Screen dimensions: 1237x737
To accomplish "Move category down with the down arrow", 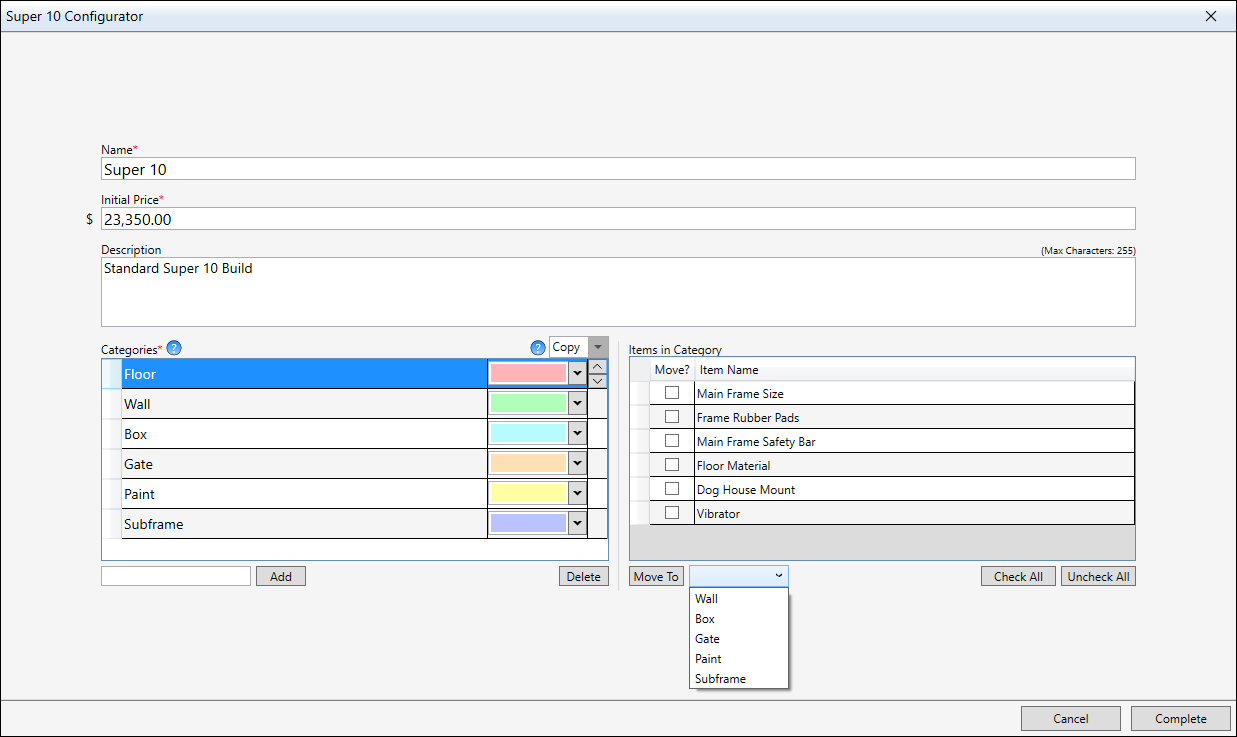I will pyautogui.click(x=597, y=381).
